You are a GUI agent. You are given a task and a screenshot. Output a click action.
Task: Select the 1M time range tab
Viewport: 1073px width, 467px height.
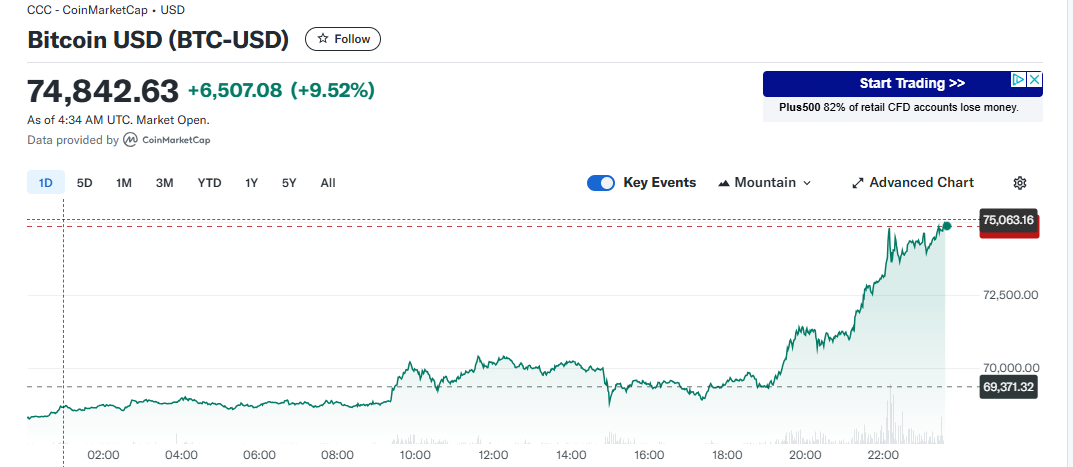pyautogui.click(x=124, y=183)
